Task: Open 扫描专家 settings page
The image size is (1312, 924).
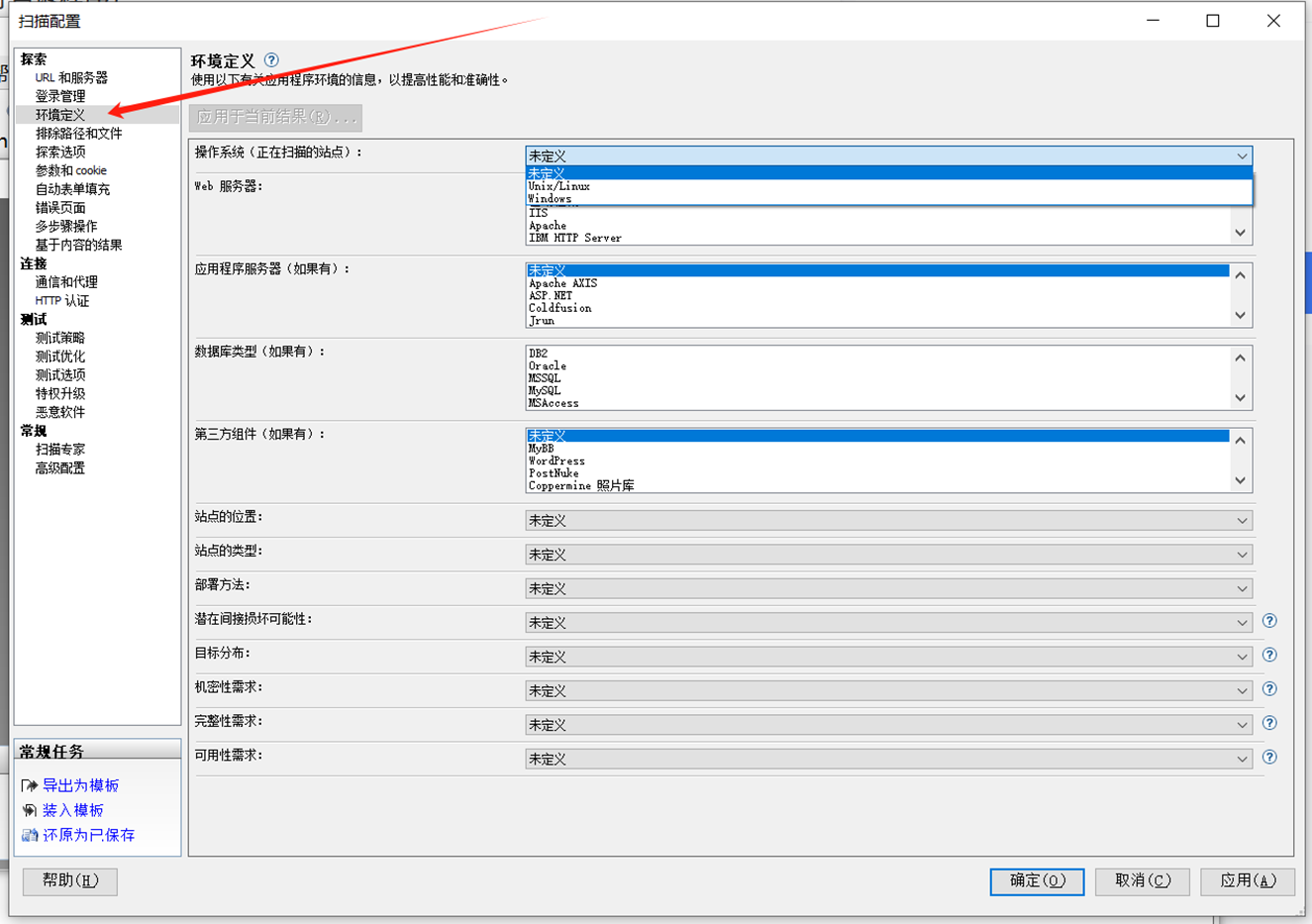Action: pyautogui.click(x=60, y=450)
